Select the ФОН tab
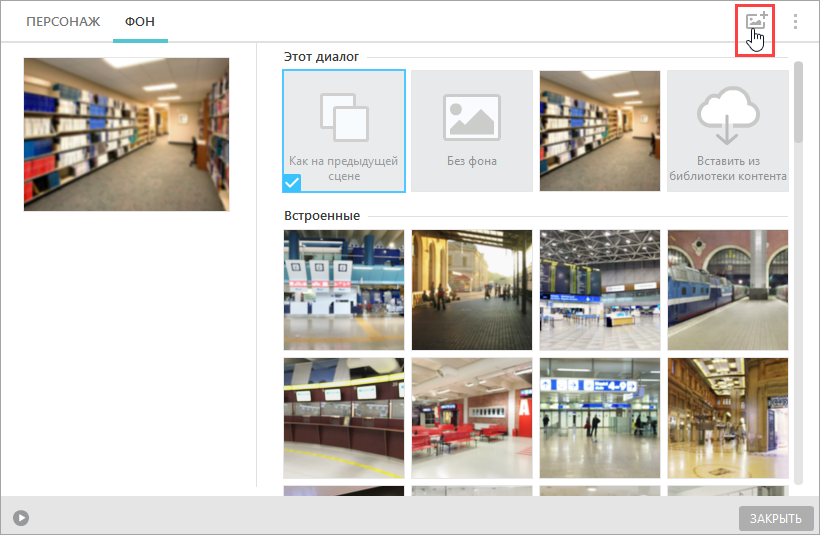The height and width of the screenshot is (535, 820). click(140, 21)
